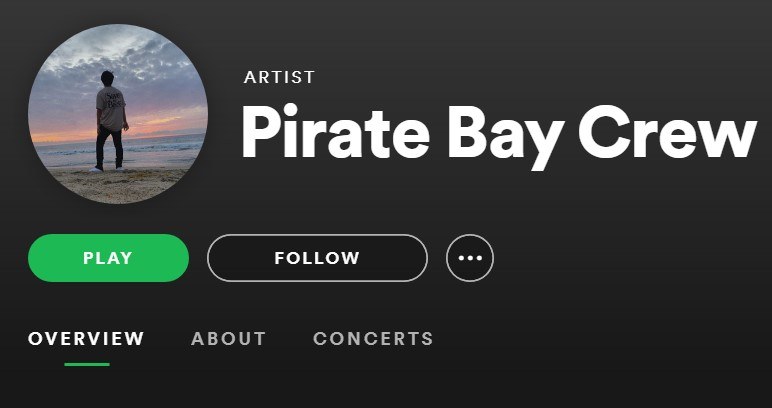Click the Pirate Bay Crew profile picture
This screenshot has width=772, height=408.
tap(118, 114)
